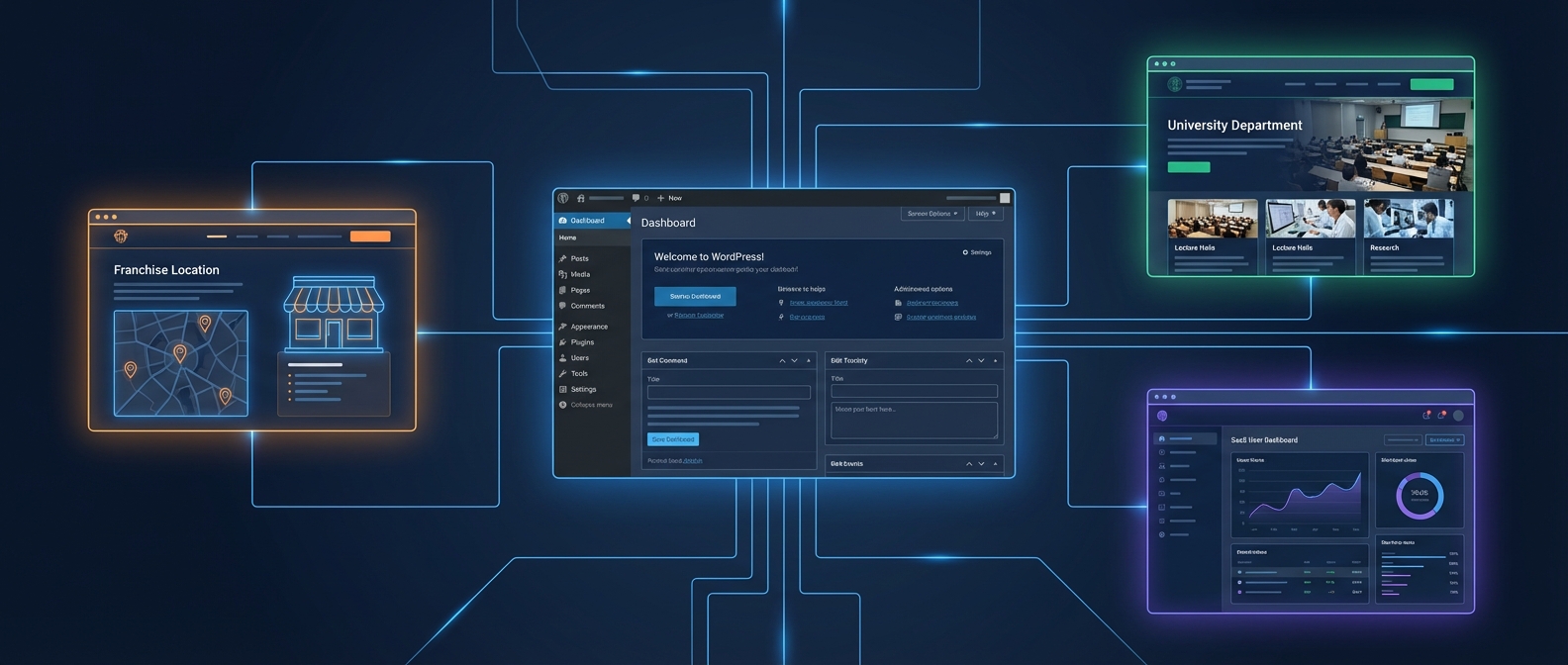1568x665 pixels.
Task: Expand the Help dropdown tab
Action: (x=986, y=214)
